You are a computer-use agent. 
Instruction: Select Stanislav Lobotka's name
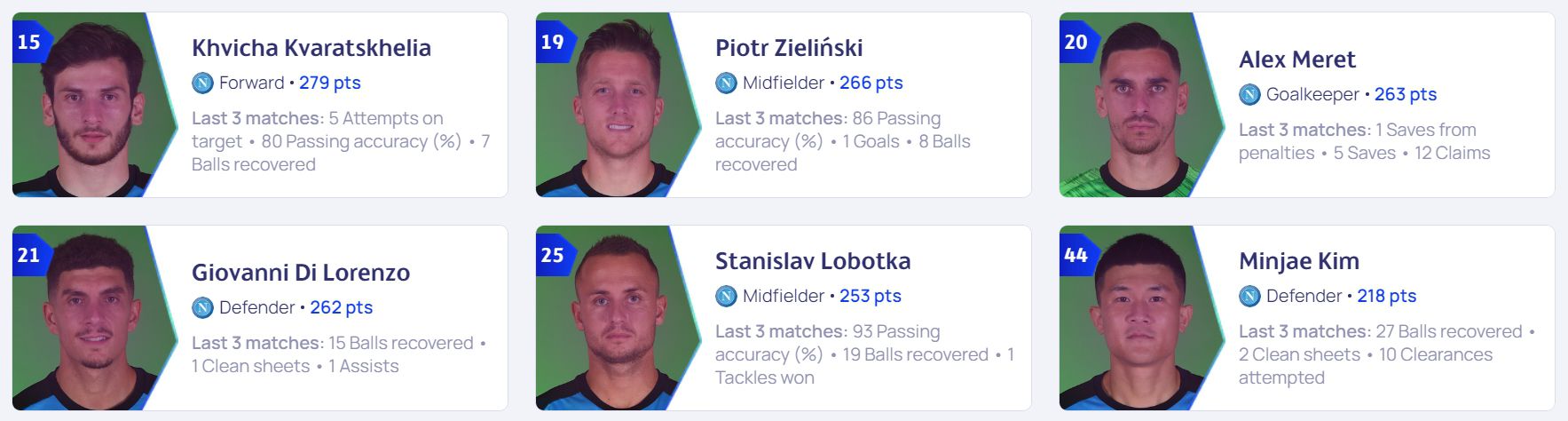tap(813, 261)
